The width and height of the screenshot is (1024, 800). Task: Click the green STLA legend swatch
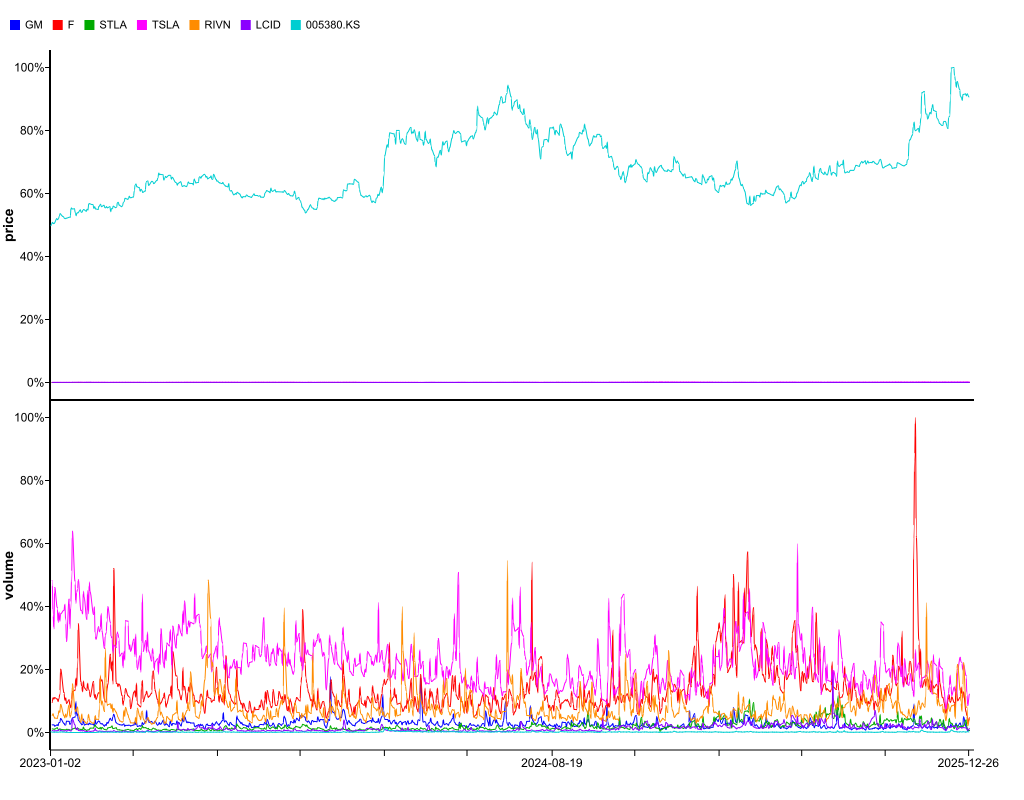point(90,24)
